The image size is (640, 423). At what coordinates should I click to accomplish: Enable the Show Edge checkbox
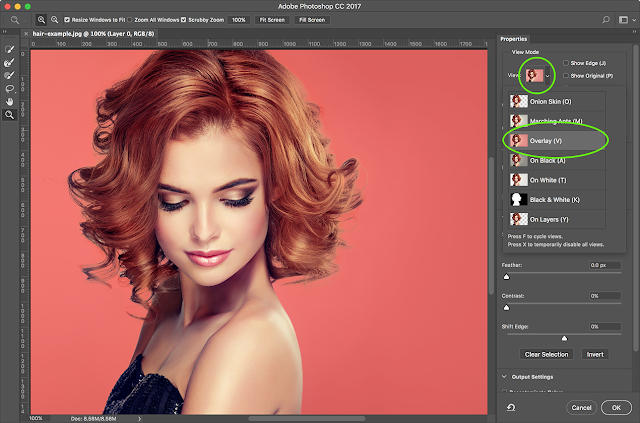click(566, 62)
